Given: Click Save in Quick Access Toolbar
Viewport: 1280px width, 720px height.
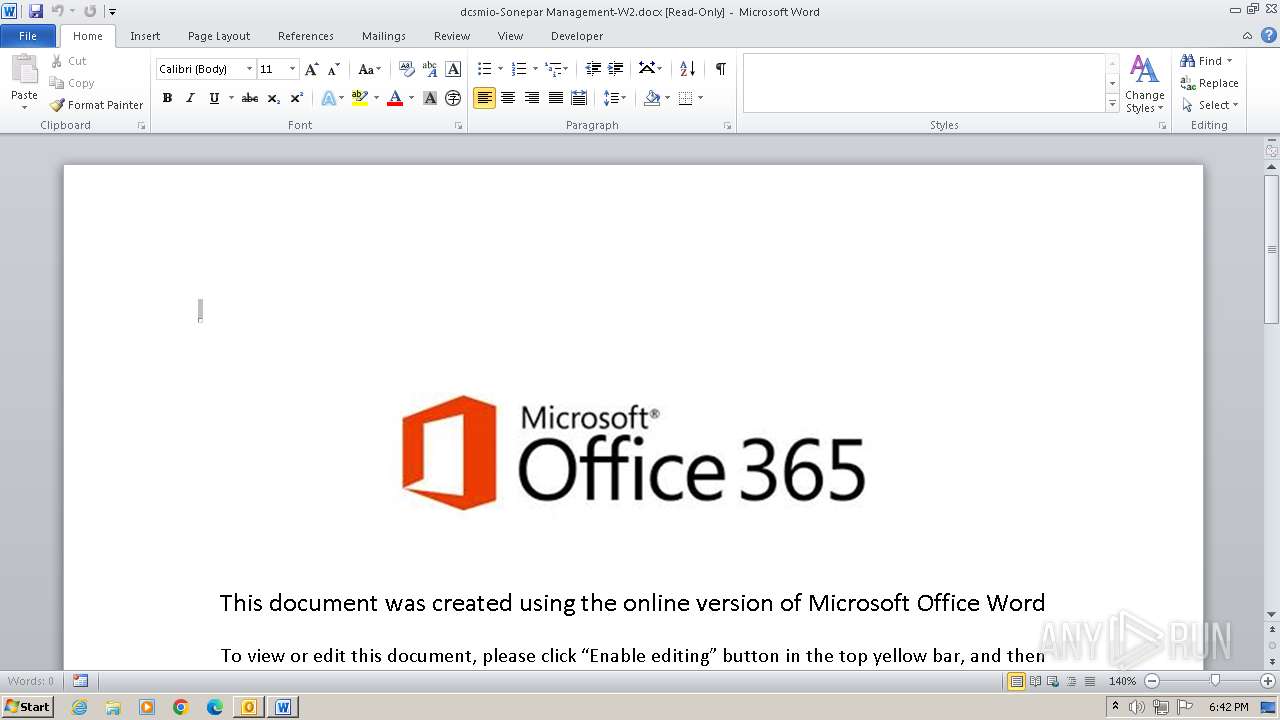Looking at the screenshot, I should 36,12.
